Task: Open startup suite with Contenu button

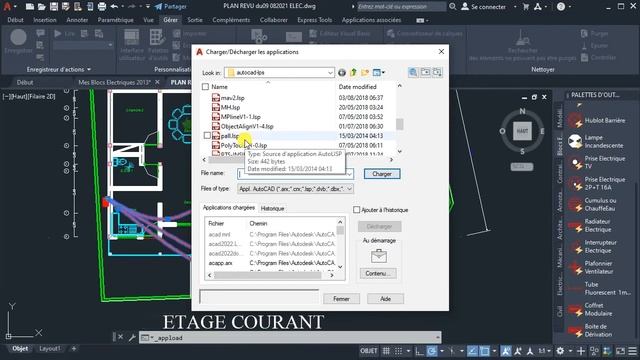Action: (378, 273)
